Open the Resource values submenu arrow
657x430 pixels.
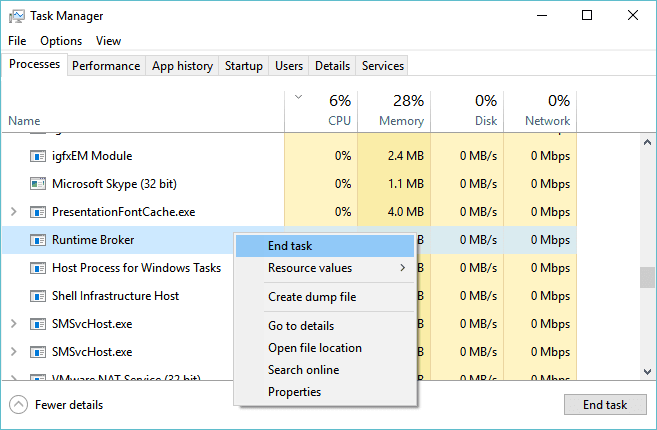click(x=403, y=268)
